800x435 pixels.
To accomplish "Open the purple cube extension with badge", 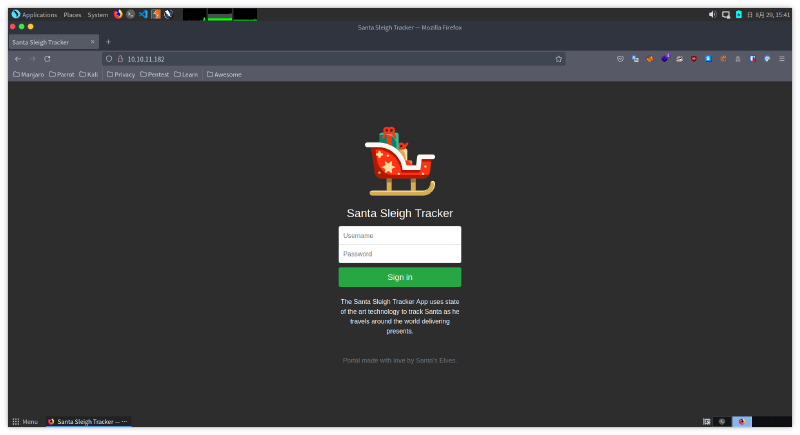I will coord(665,59).
